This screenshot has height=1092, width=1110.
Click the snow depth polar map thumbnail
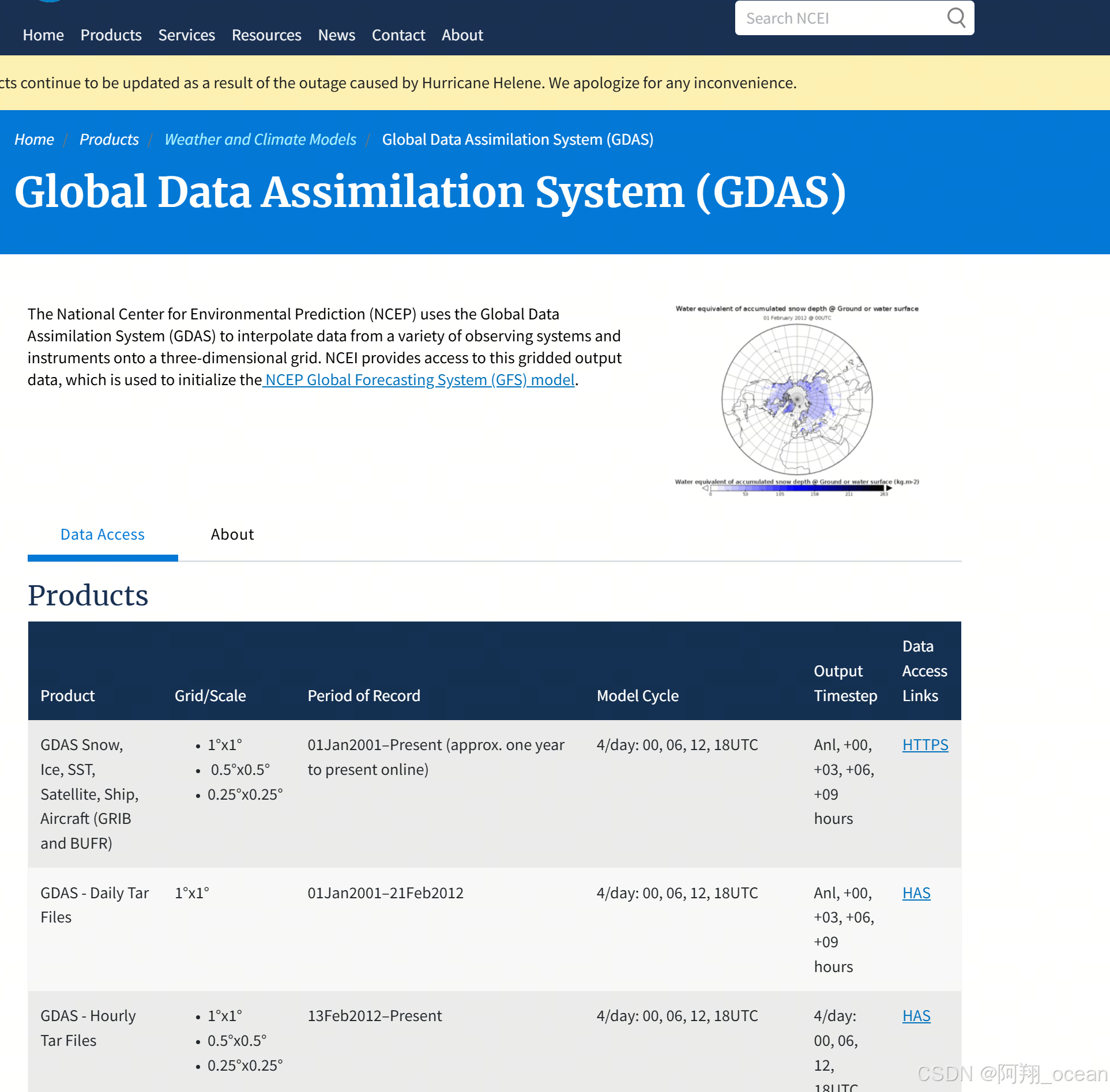click(x=797, y=400)
